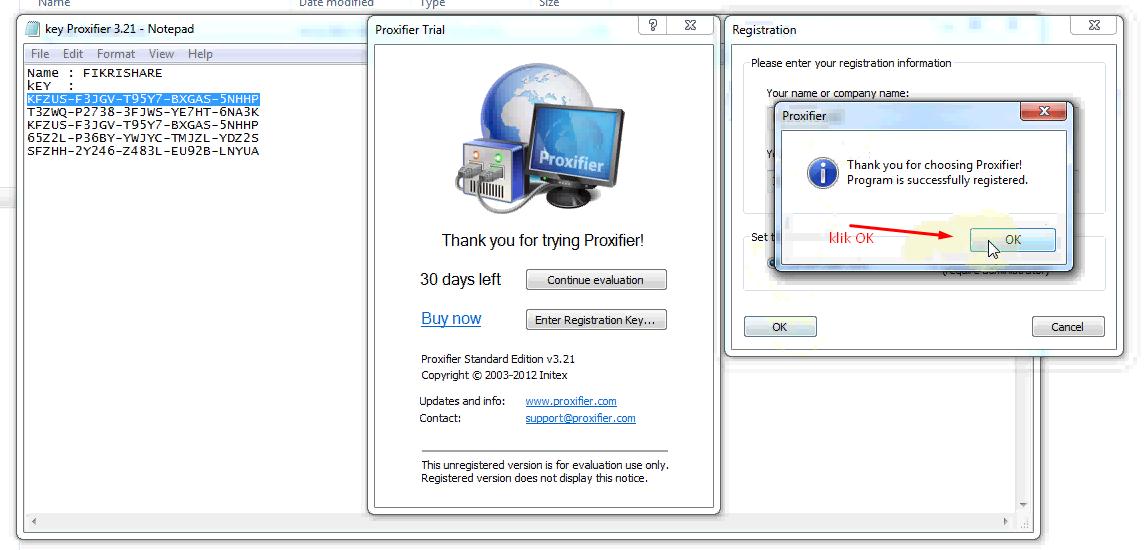Click OK button in the Registration window
The image size is (1144, 550).
[x=780, y=327]
